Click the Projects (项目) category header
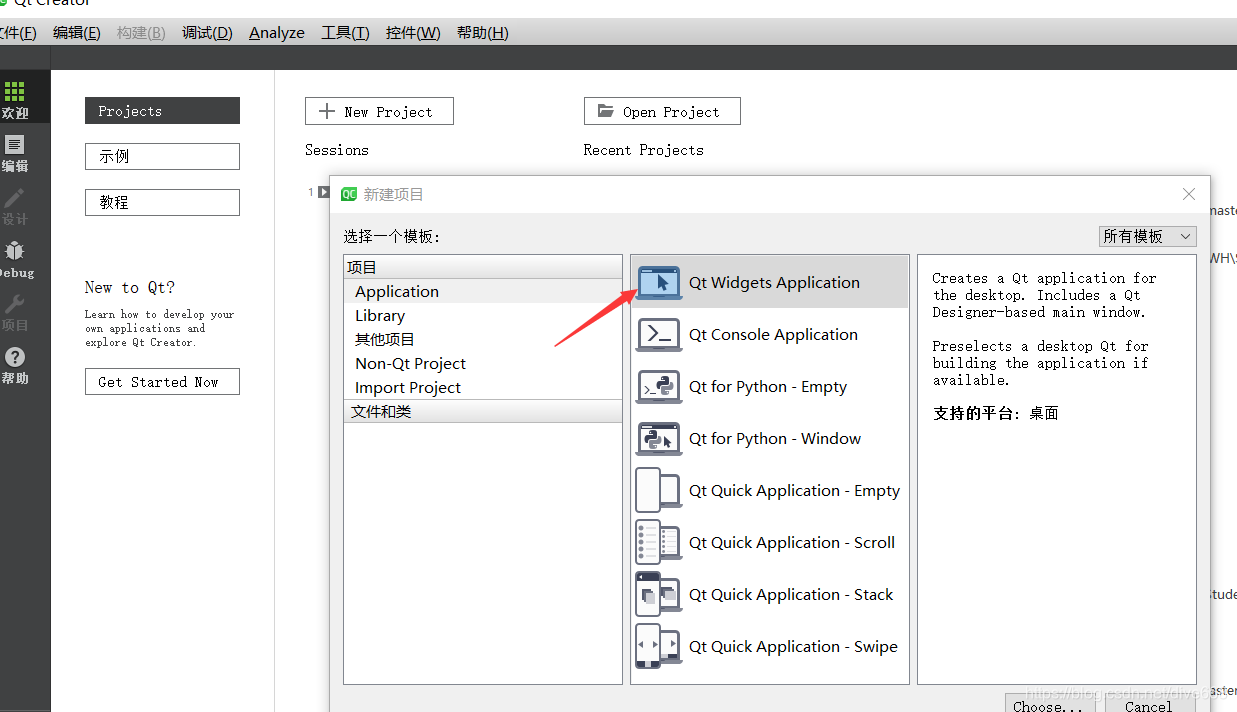 [483, 267]
